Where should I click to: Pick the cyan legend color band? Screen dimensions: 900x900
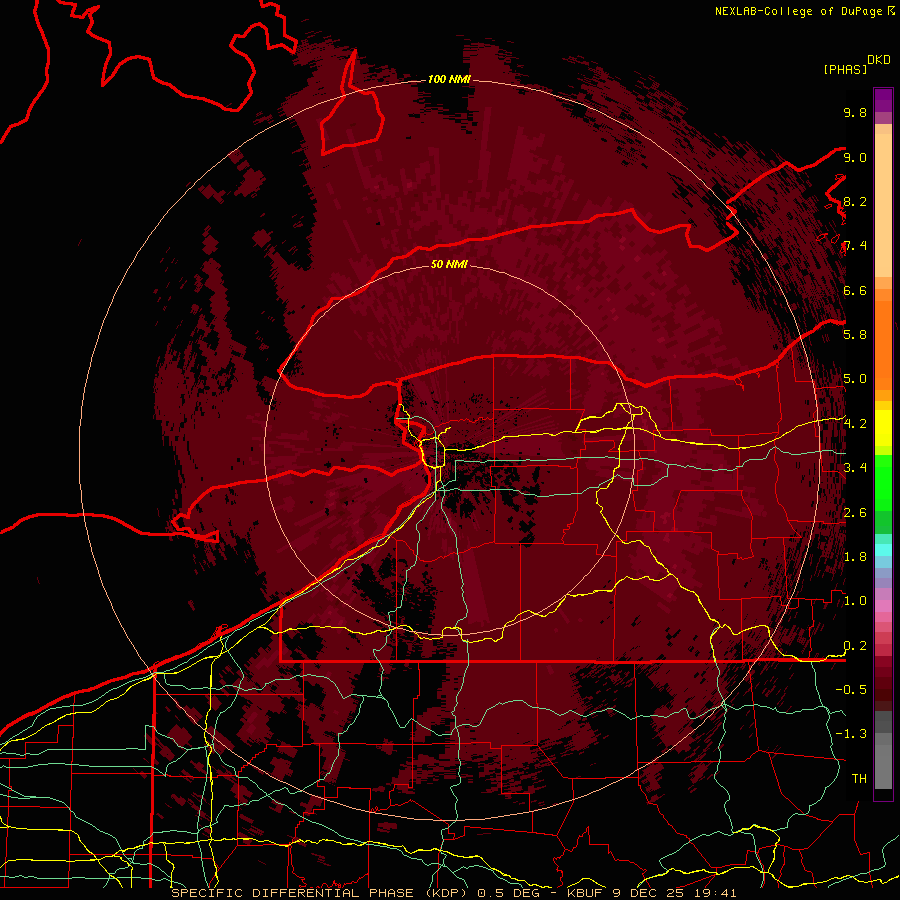tap(883, 549)
